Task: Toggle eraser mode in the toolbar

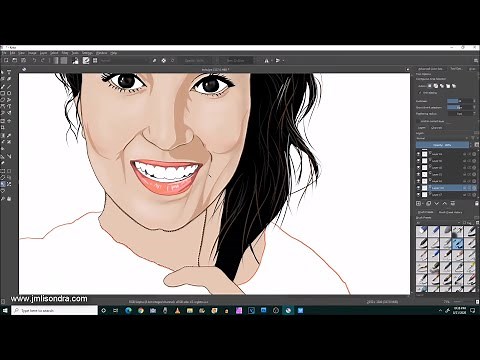Action: [x=154, y=60]
